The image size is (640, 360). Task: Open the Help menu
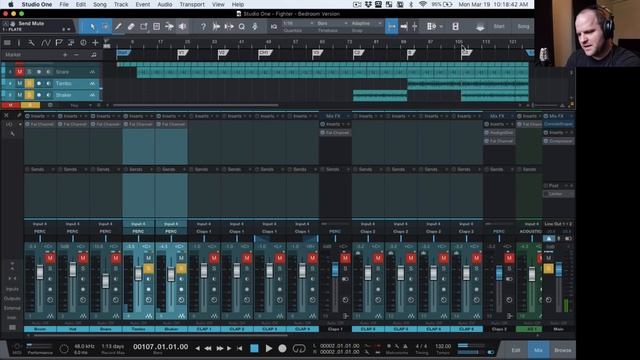point(238,4)
